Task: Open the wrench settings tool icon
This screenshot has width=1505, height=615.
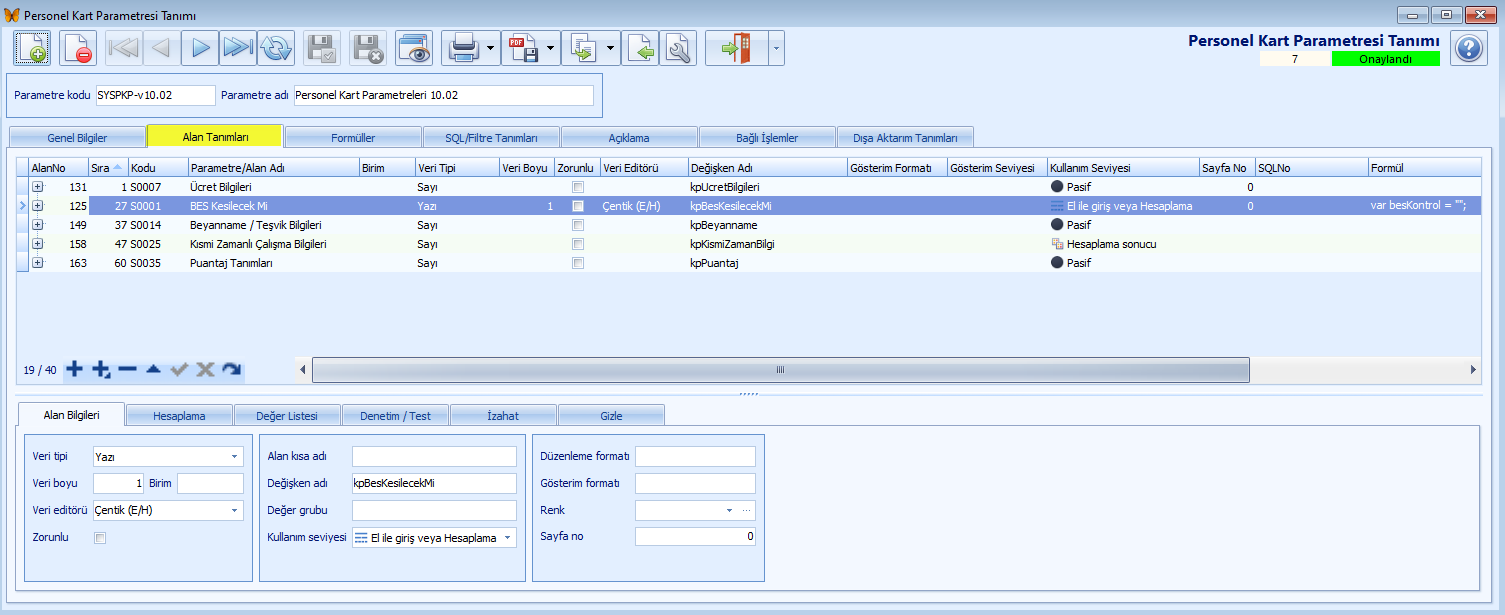Action: (679, 48)
